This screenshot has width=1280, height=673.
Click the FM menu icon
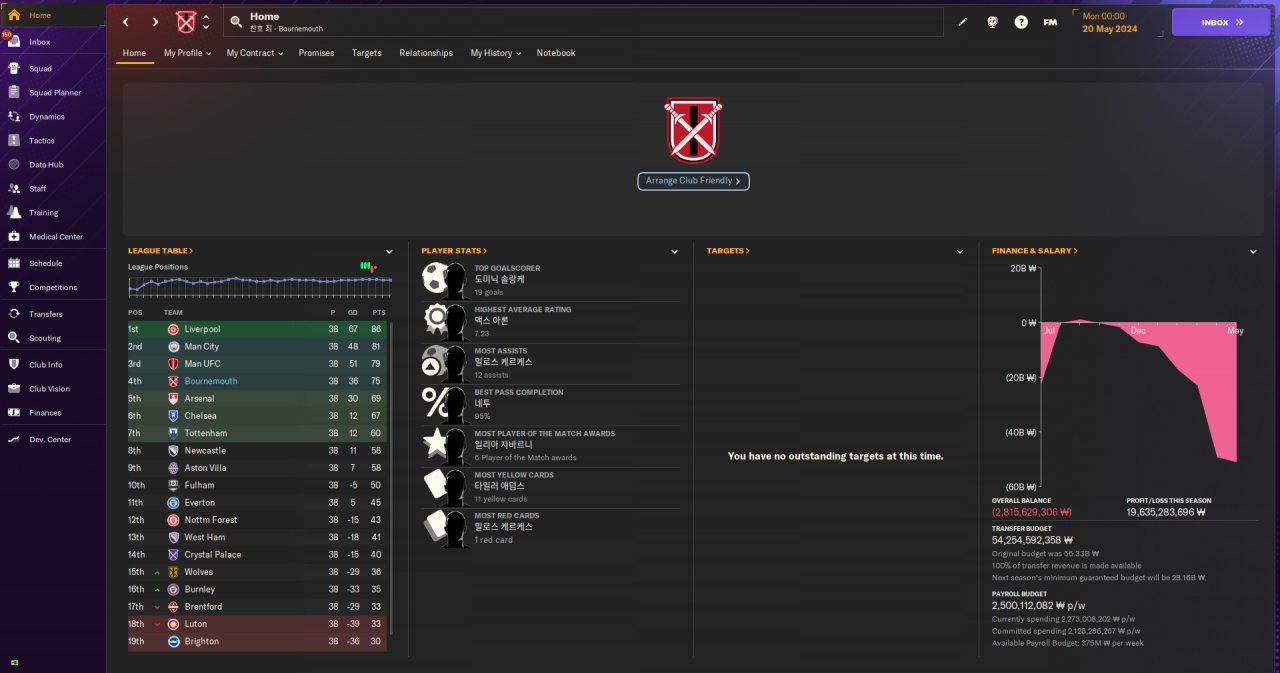tap(1050, 22)
